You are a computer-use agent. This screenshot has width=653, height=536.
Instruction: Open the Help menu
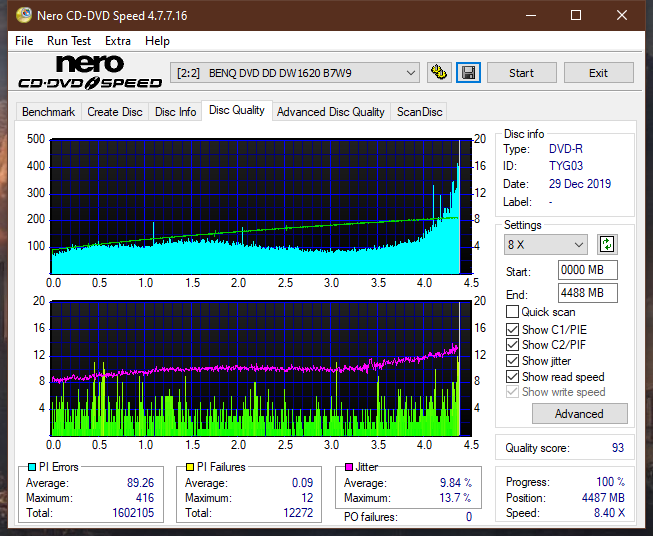[157, 41]
